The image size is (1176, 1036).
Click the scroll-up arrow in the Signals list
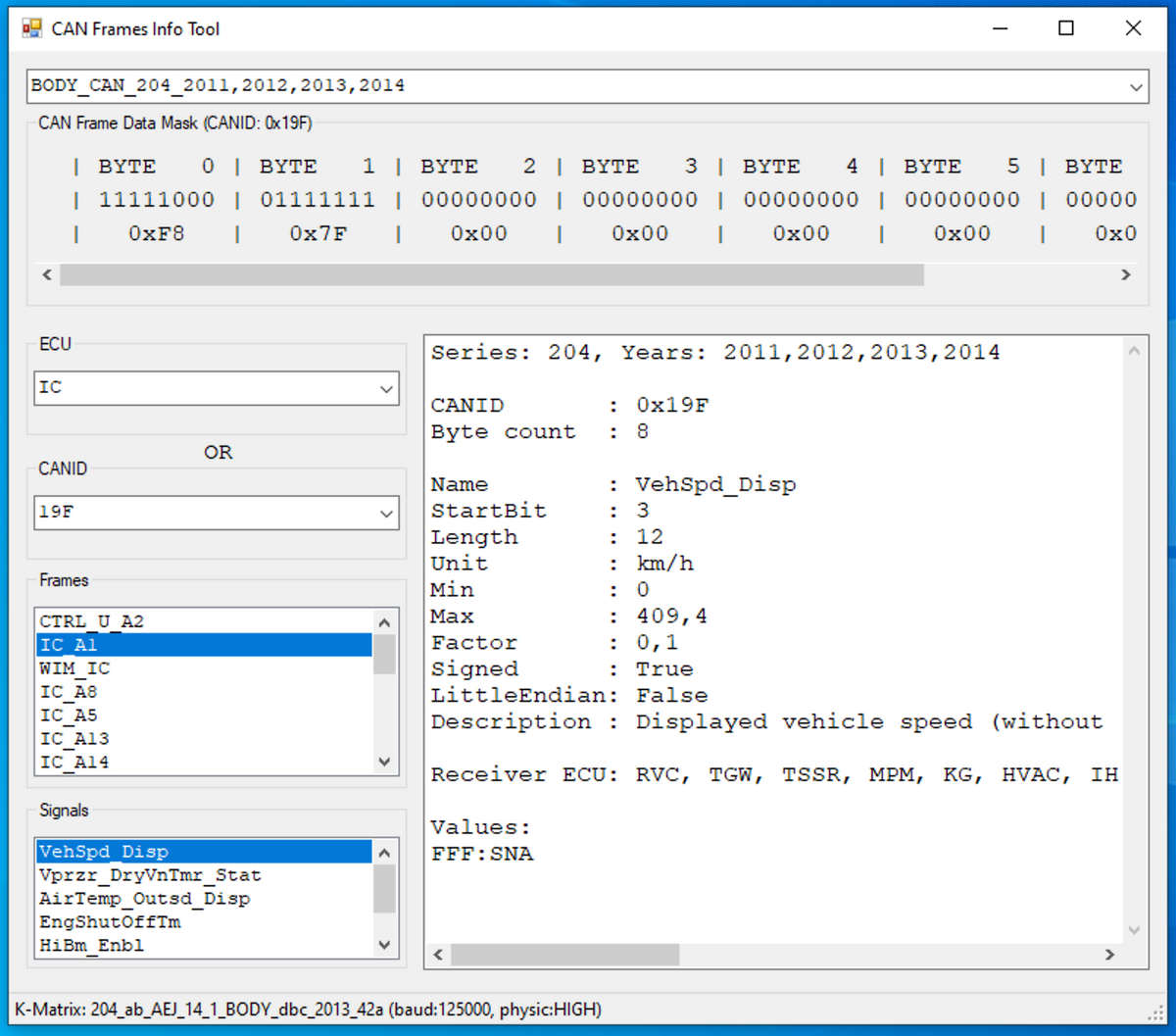pos(384,852)
